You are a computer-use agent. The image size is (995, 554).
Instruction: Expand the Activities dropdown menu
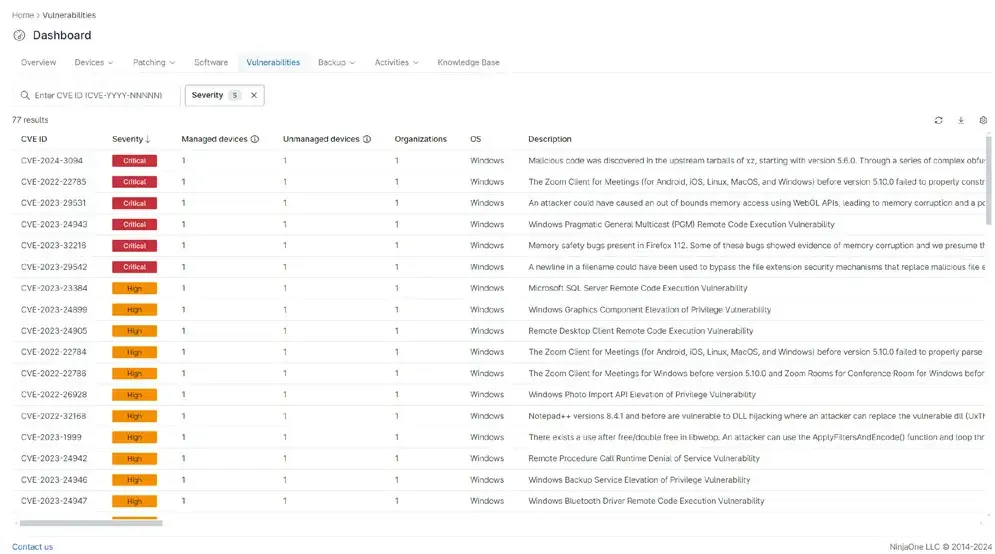pyautogui.click(x=396, y=62)
